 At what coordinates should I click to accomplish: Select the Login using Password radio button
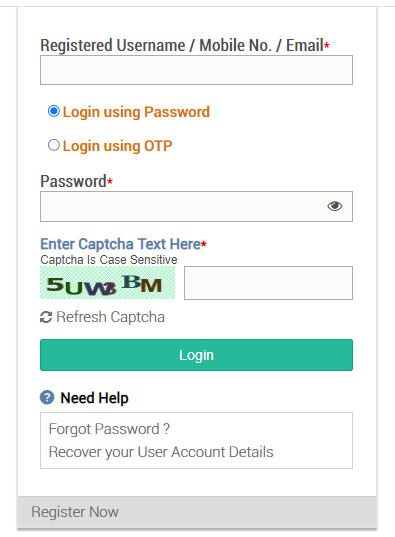tap(54, 111)
